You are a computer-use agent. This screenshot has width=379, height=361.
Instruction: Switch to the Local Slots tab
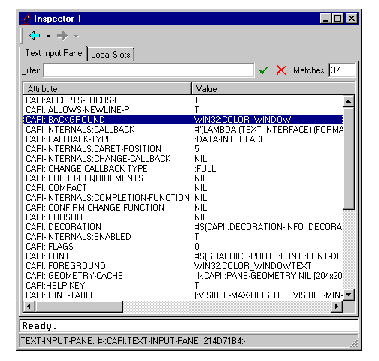(x=111, y=55)
